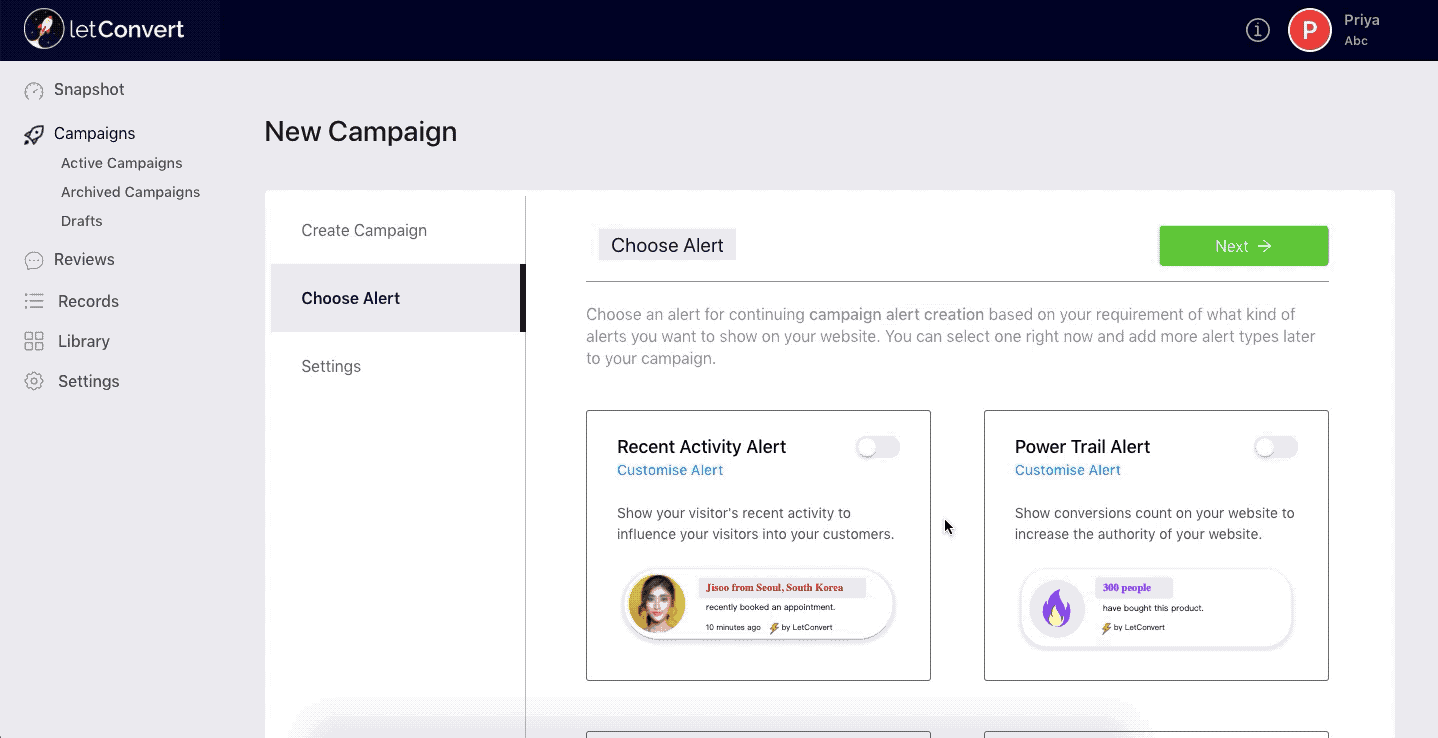Click the Settings gear icon in sidebar
Viewport: 1438px width, 738px height.
34,381
